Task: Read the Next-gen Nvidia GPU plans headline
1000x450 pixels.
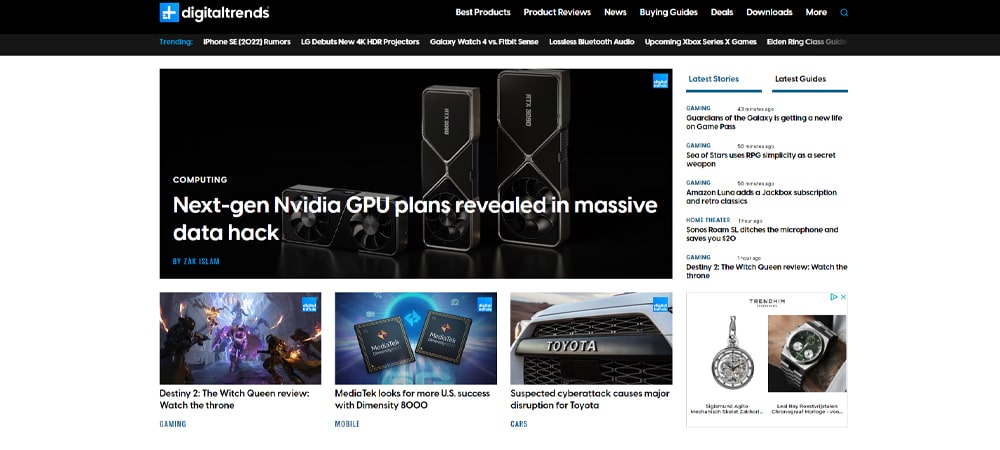Action: tap(414, 218)
